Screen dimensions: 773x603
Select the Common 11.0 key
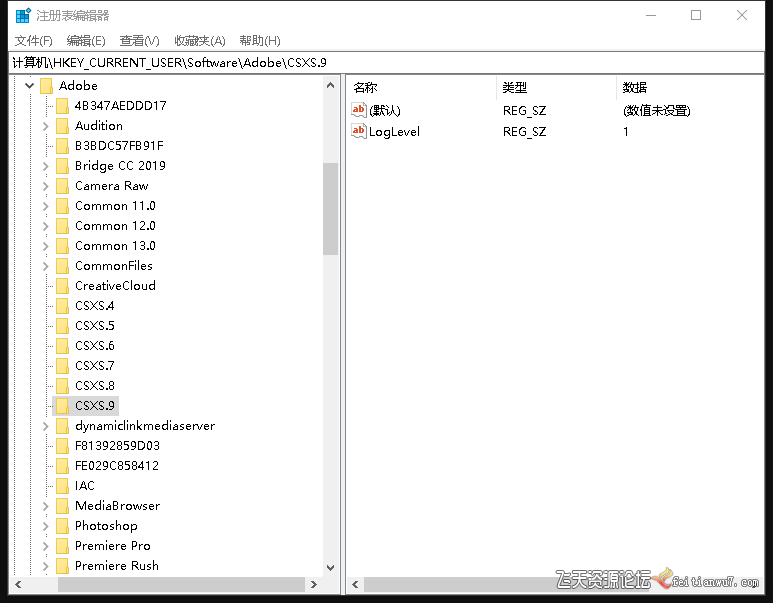pyautogui.click(x=115, y=206)
